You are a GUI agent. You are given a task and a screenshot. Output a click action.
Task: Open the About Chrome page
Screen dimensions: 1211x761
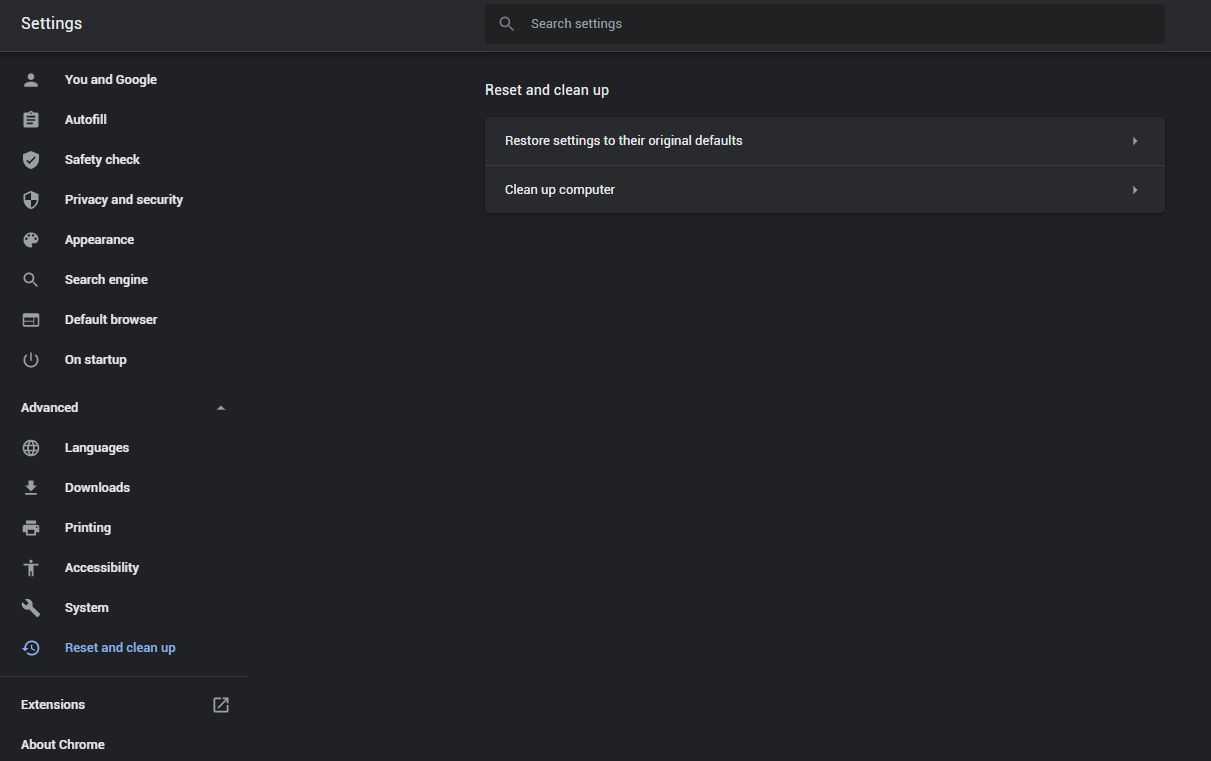click(x=63, y=745)
